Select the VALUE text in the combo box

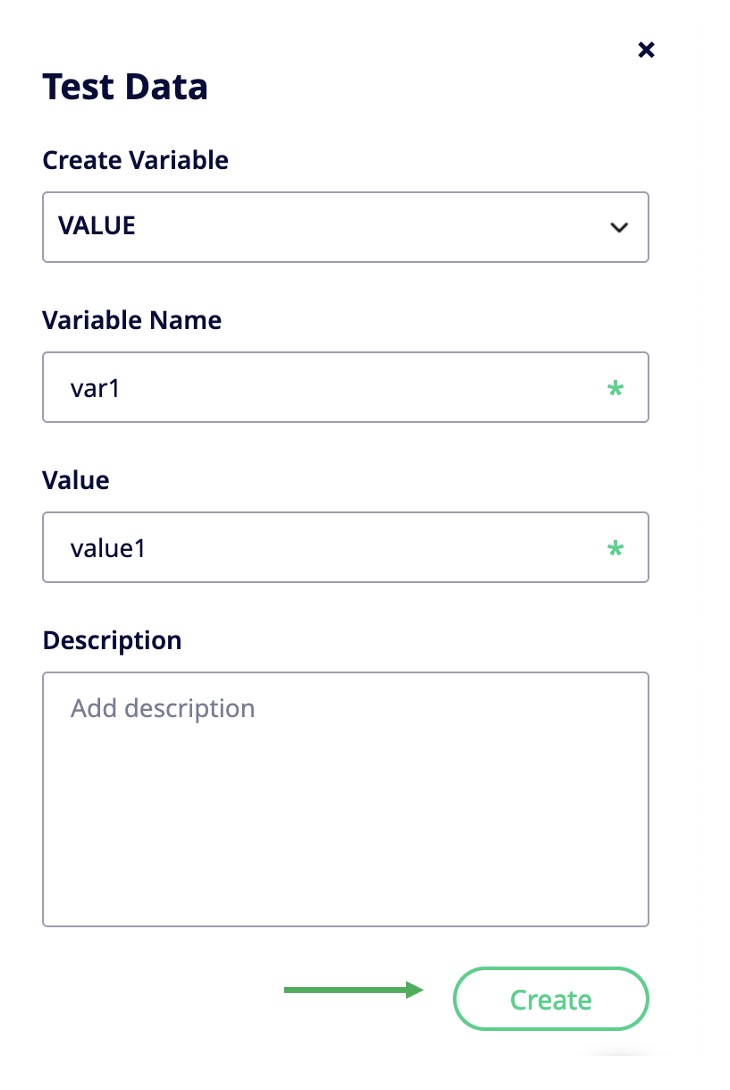(97, 226)
